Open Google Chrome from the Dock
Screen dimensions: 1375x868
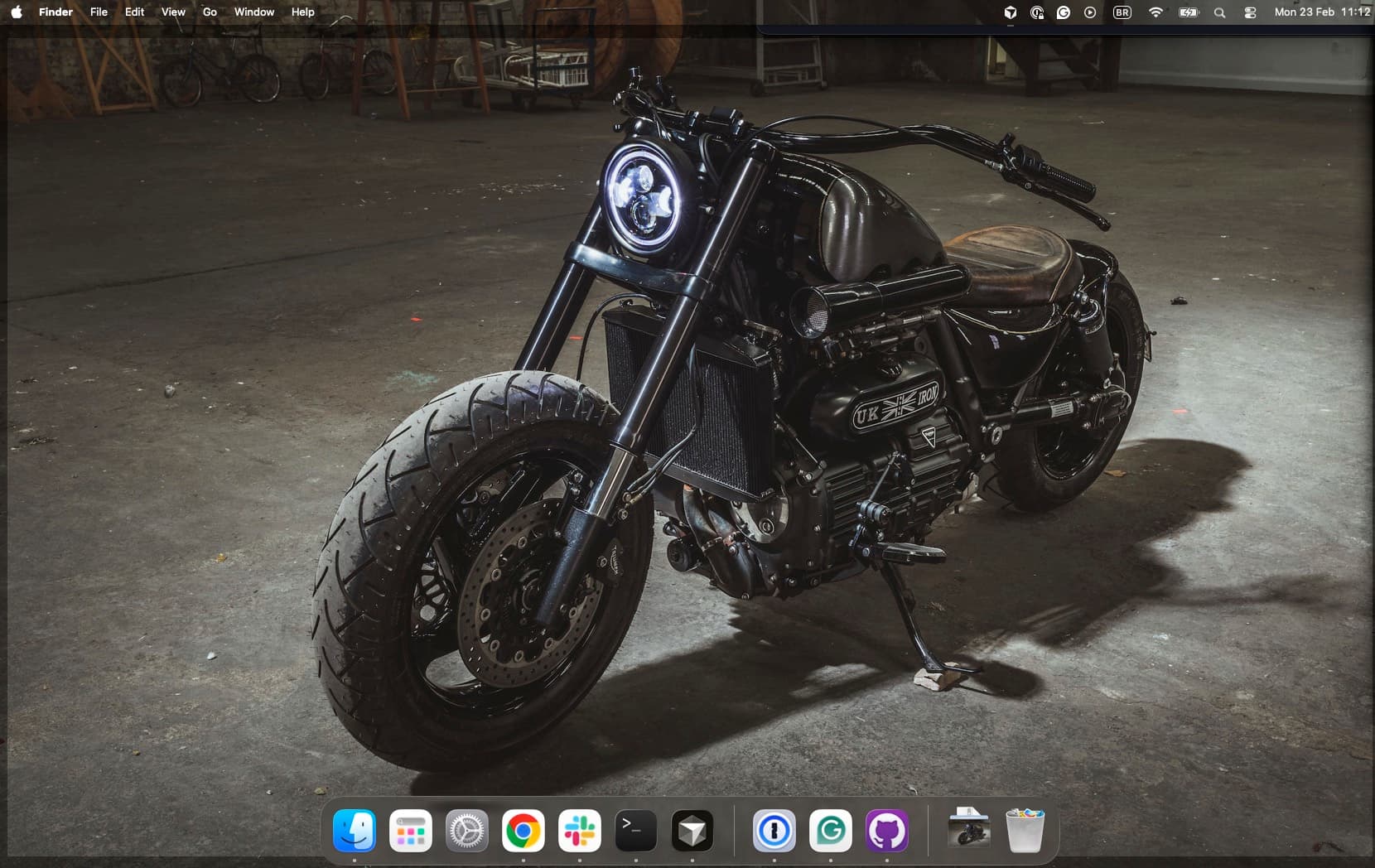coord(523,831)
